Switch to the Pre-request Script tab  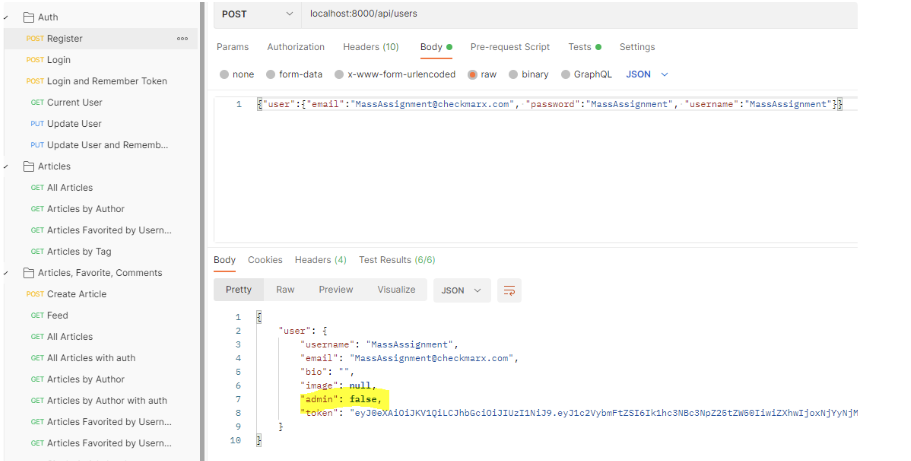tap(510, 47)
